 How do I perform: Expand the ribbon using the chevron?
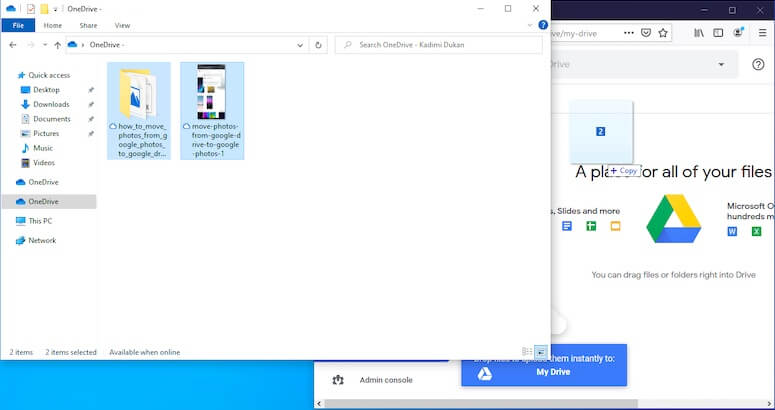530,25
